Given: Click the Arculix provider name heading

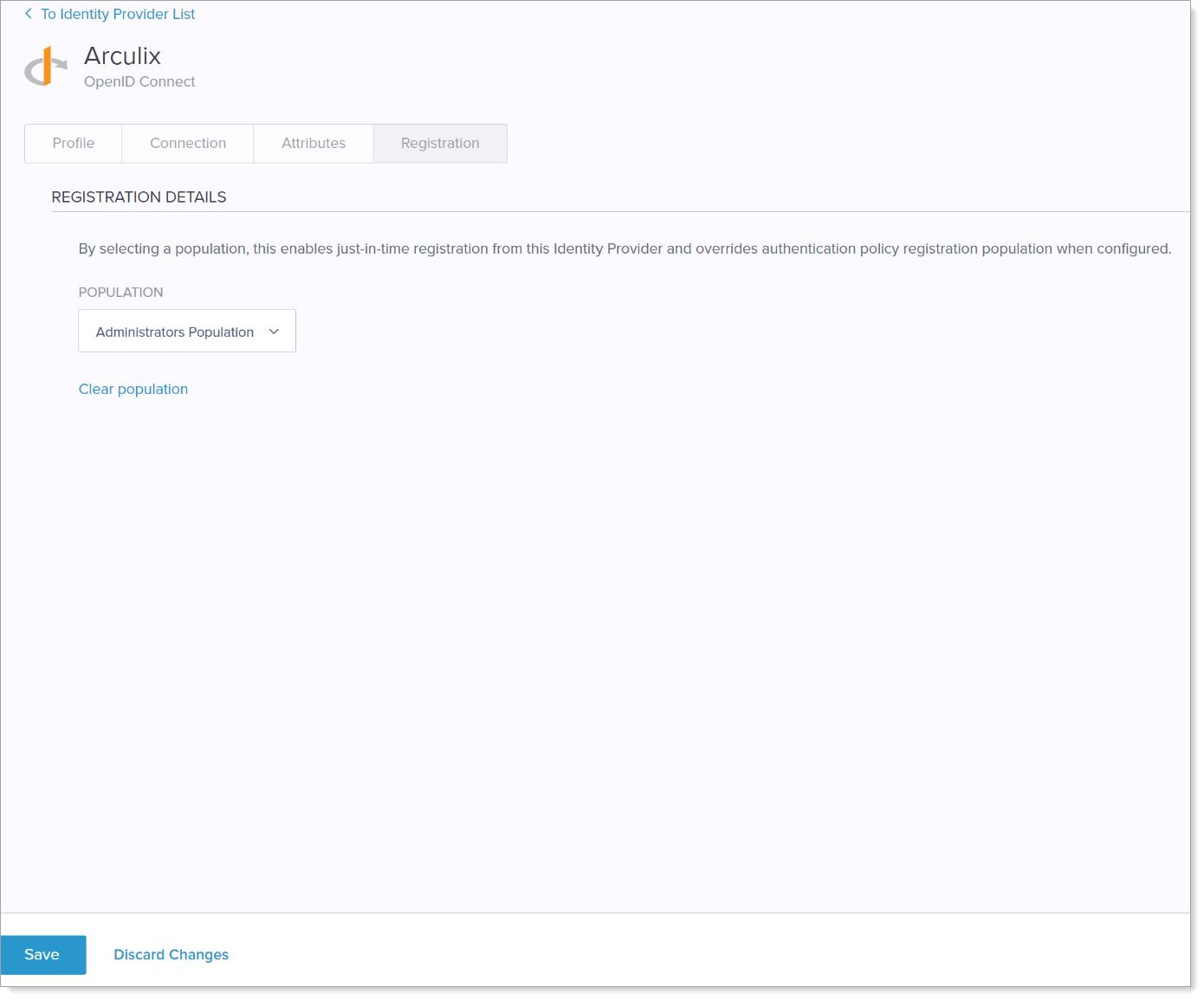Looking at the screenshot, I should pos(122,55).
